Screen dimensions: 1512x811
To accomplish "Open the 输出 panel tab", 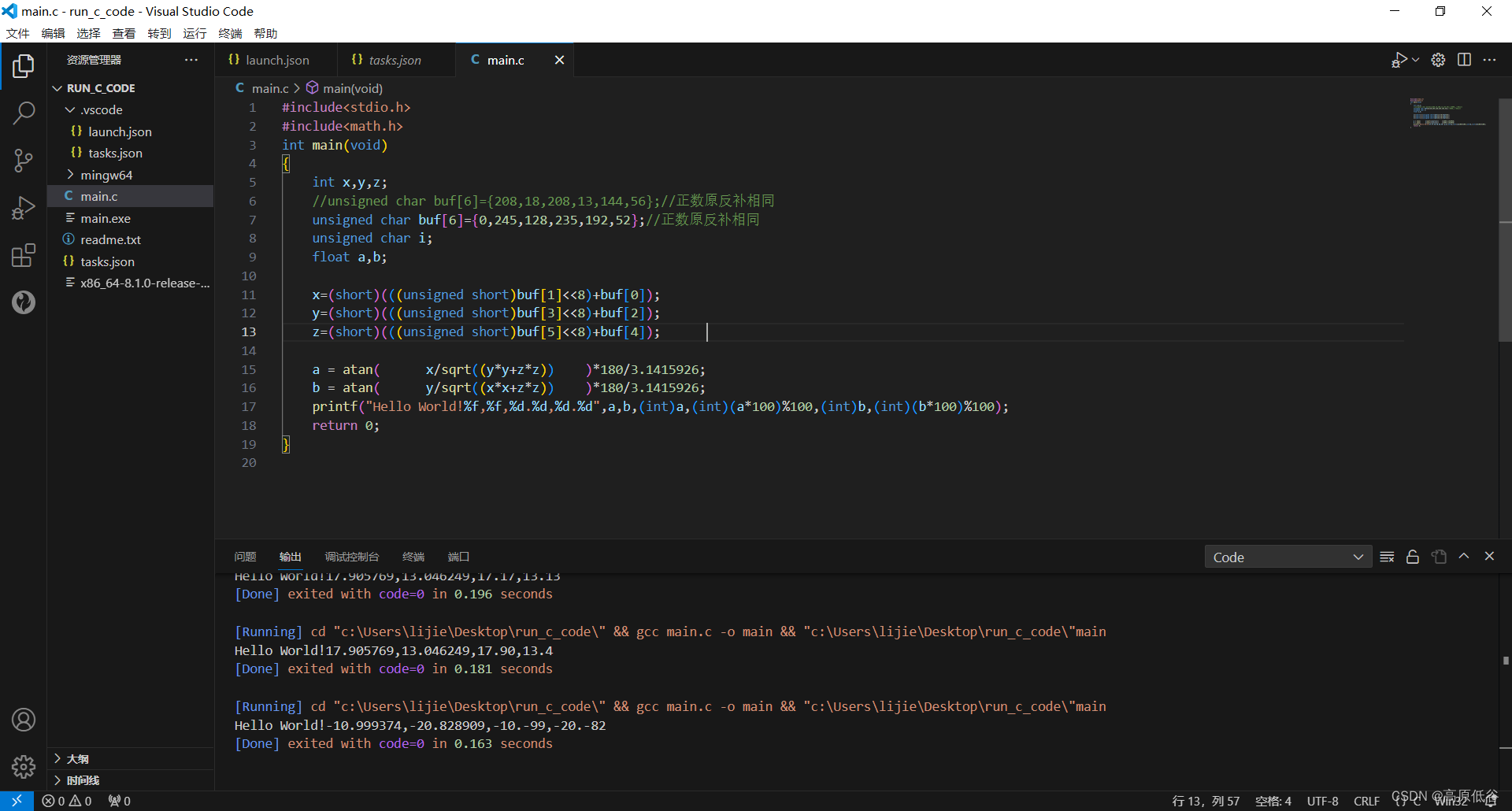I will click(291, 557).
